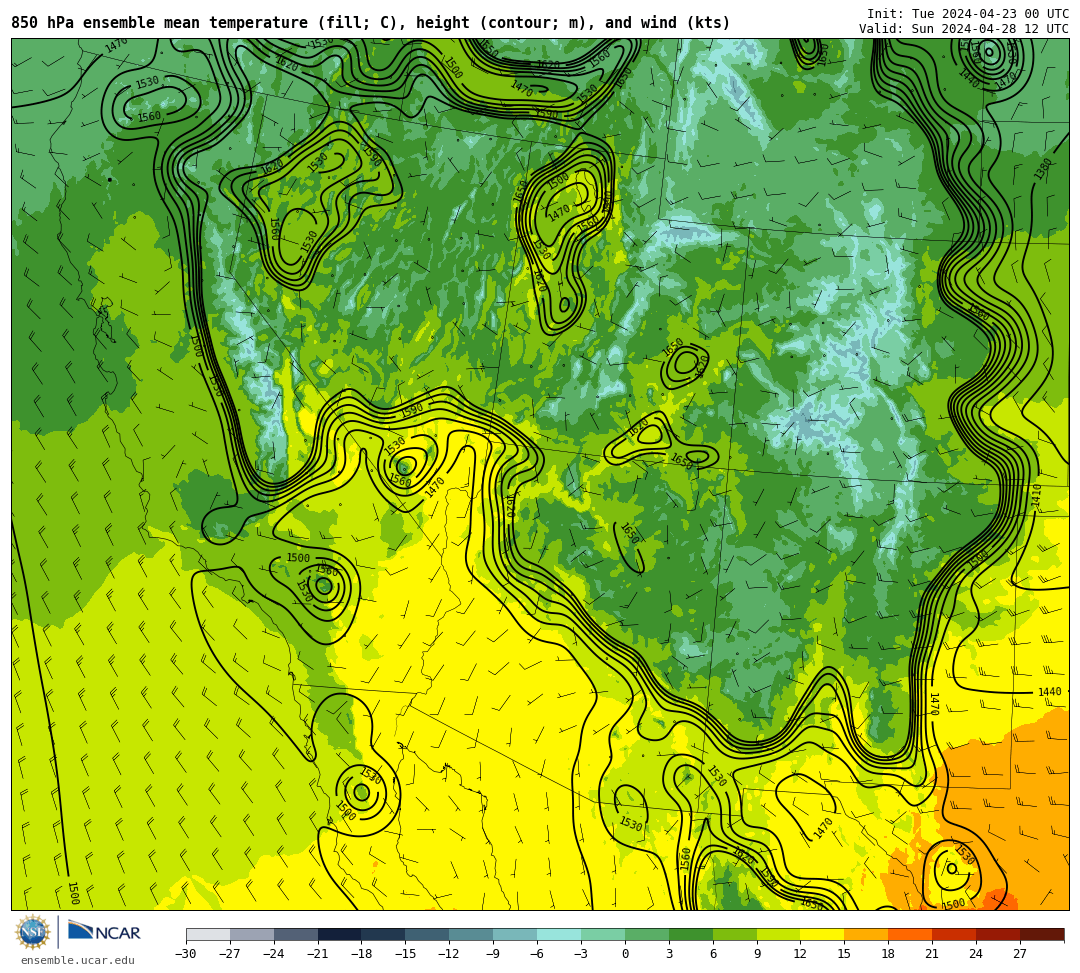Click the 18 colorbar tick label
1080x973 pixels.
click(889, 954)
